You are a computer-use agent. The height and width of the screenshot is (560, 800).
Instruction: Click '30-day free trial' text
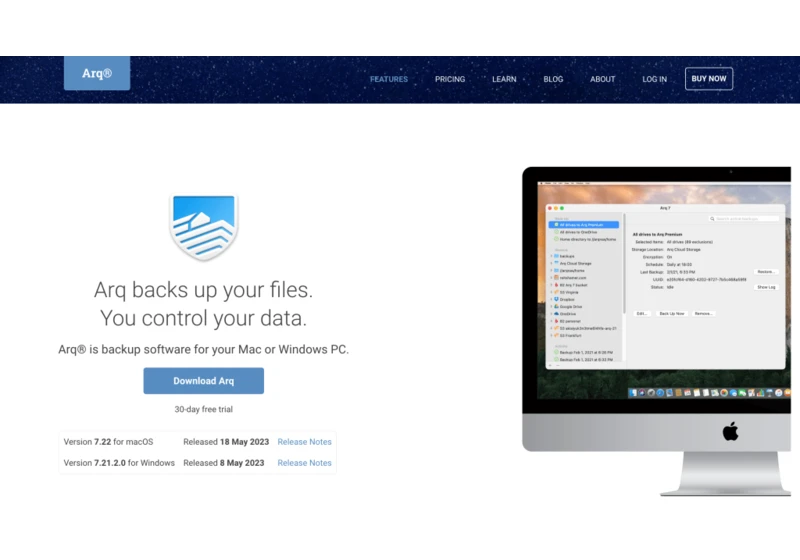[204, 409]
